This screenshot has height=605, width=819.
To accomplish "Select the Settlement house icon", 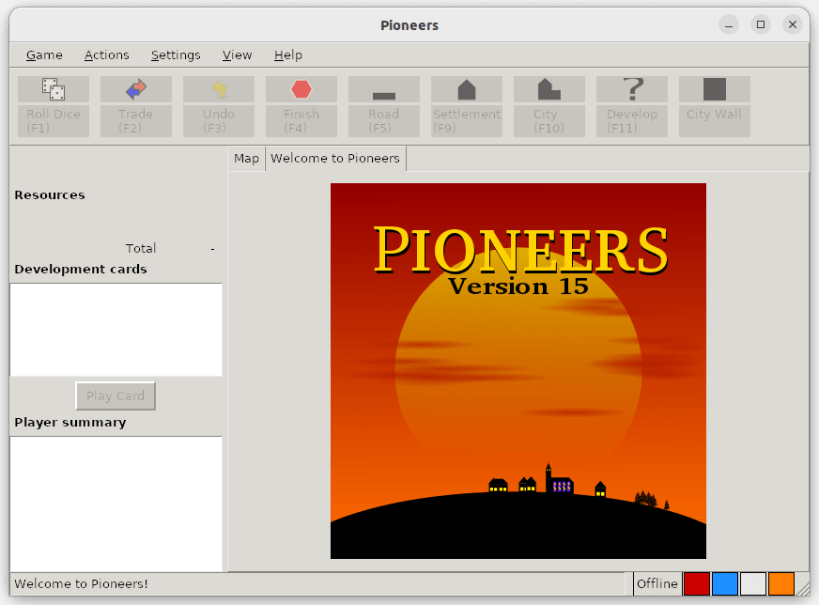I will (466, 89).
